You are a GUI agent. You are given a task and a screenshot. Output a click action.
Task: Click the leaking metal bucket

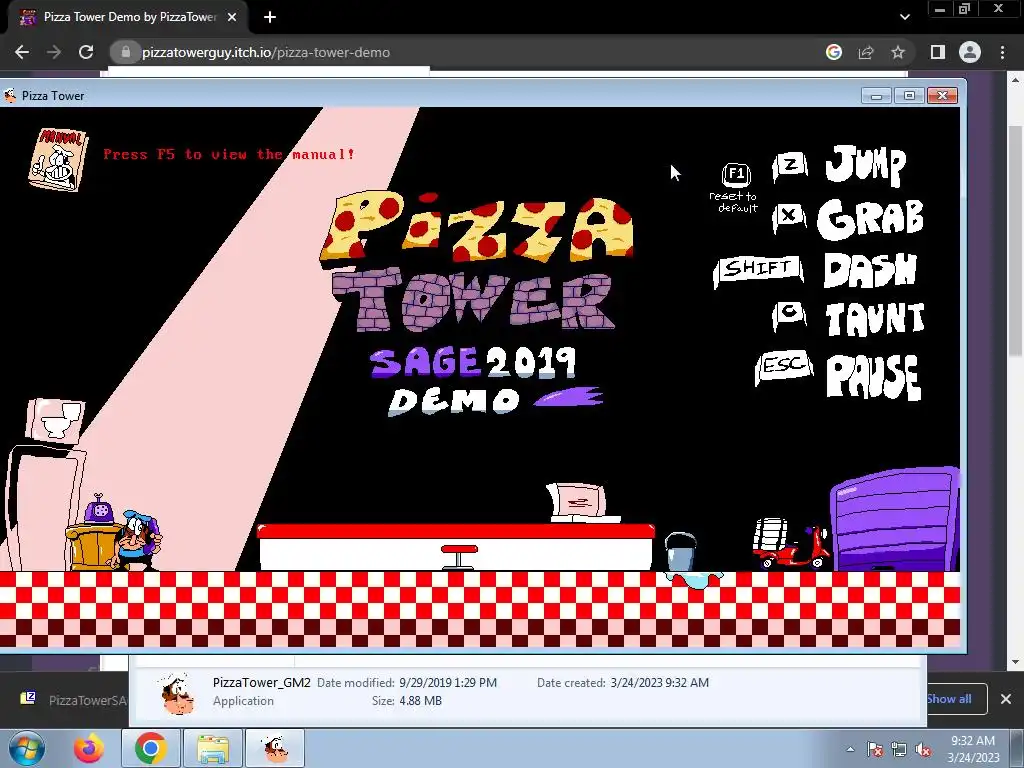click(x=680, y=552)
